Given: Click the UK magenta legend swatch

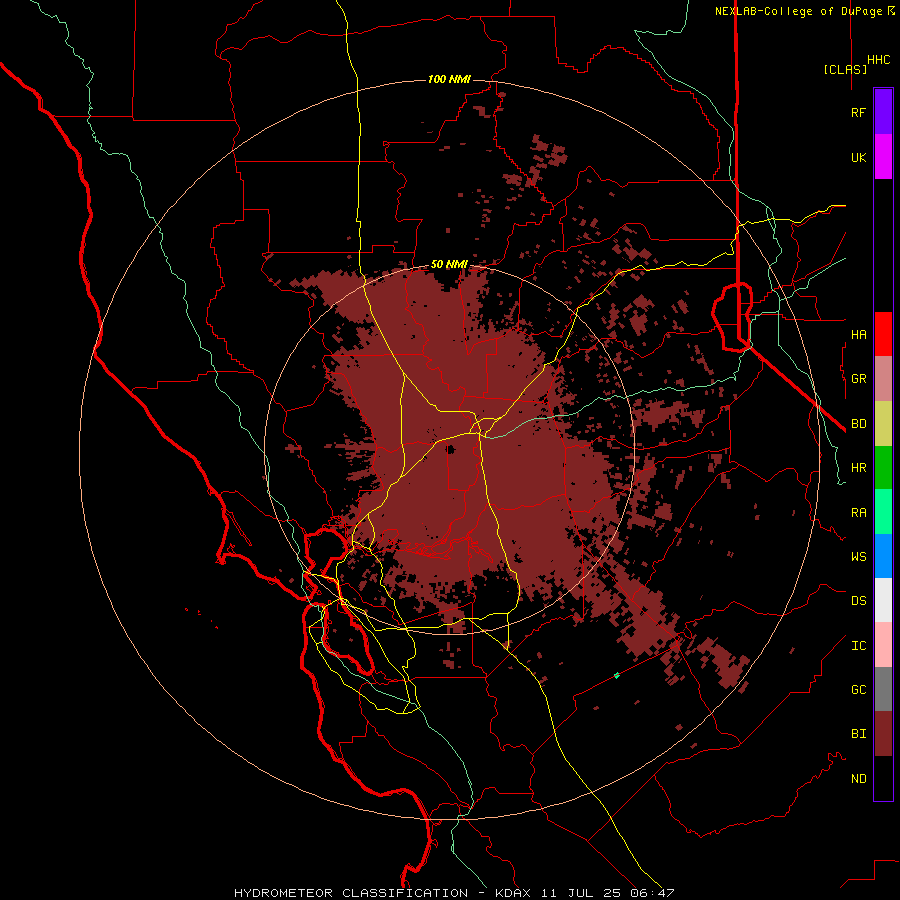Looking at the screenshot, I should tap(883, 157).
